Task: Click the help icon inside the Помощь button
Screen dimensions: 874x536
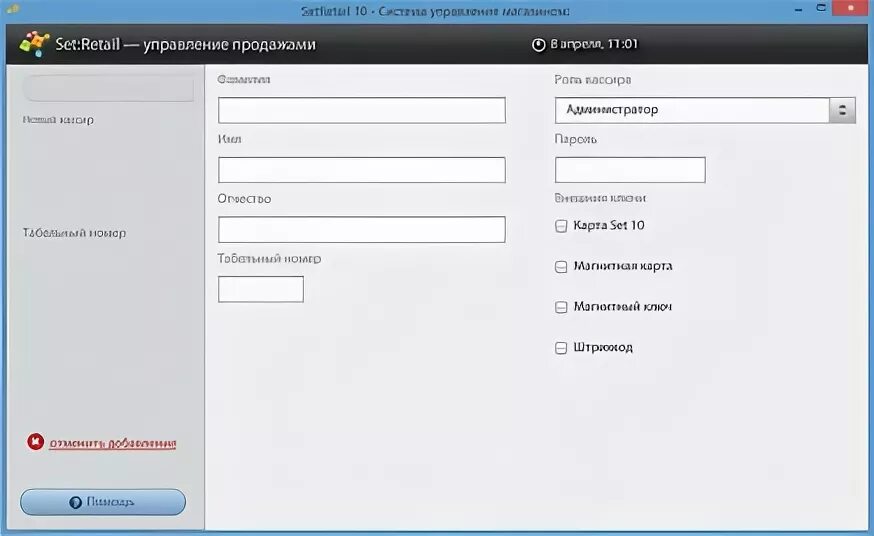Action: click(75, 502)
